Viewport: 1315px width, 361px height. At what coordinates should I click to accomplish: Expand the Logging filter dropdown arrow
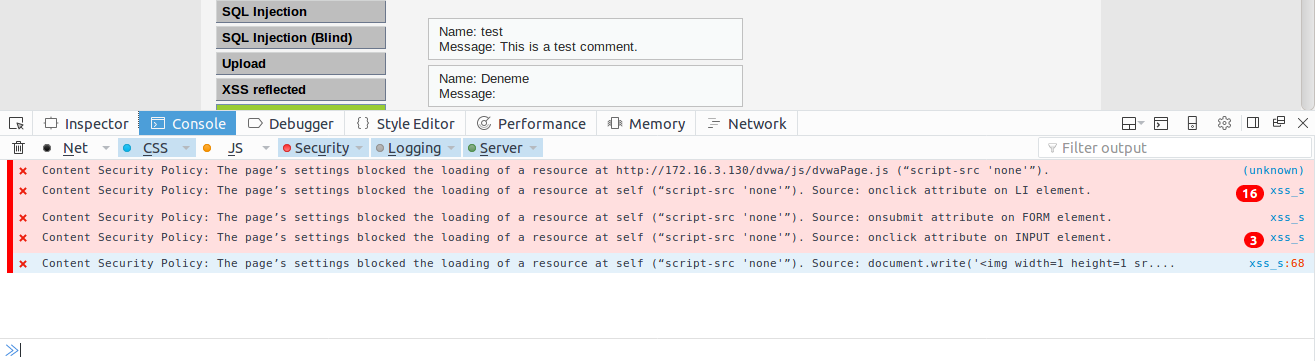click(x=452, y=148)
